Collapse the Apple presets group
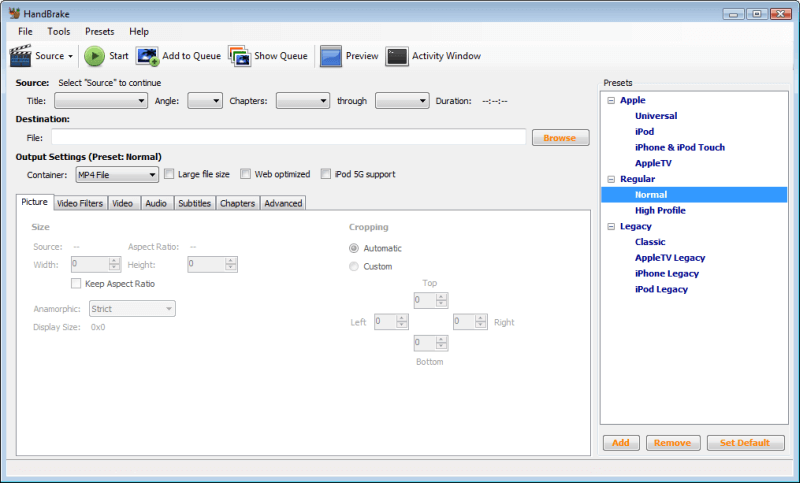The height and width of the screenshot is (483, 800). click(611, 100)
